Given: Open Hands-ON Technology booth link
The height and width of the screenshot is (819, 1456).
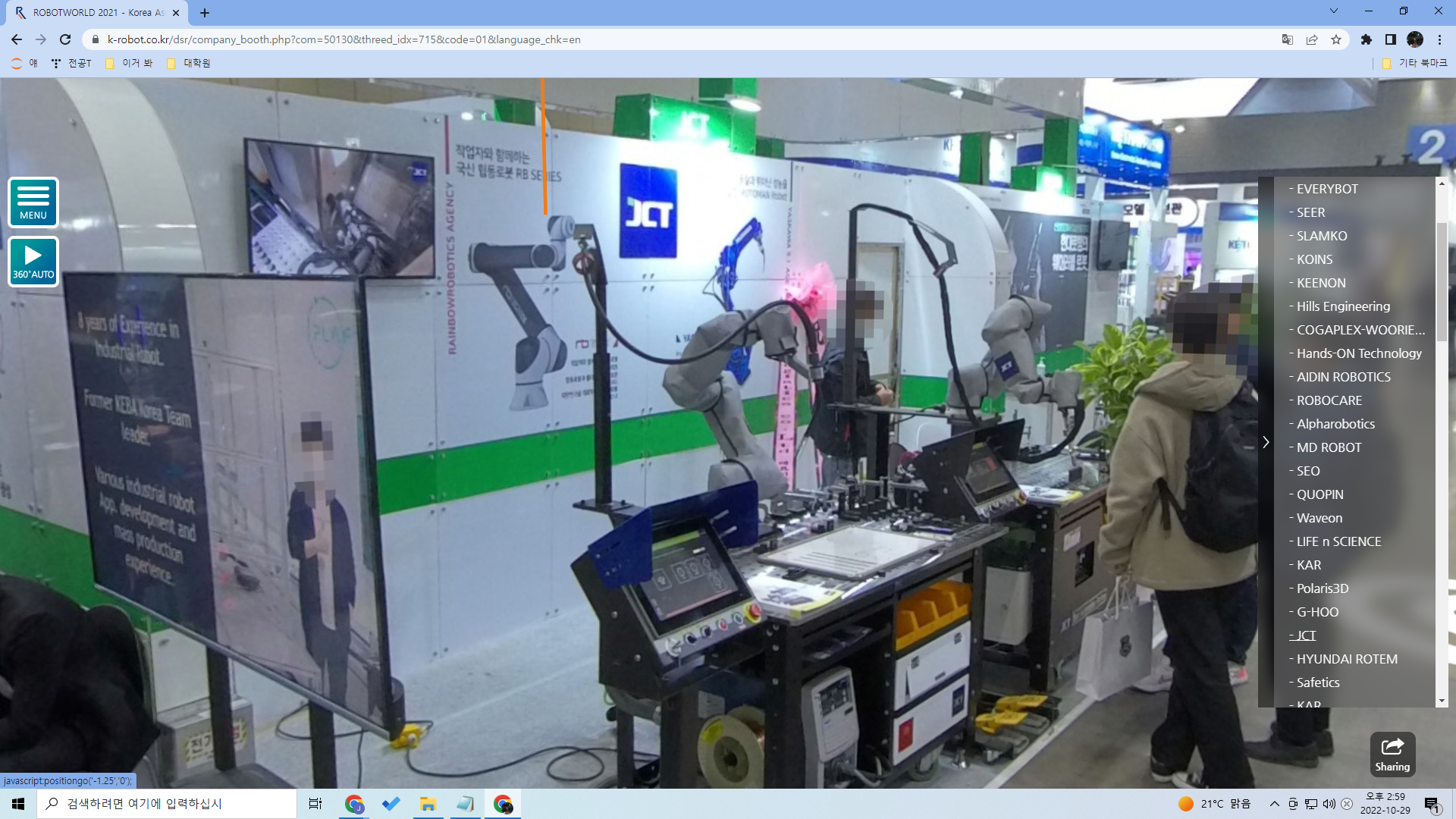Looking at the screenshot, I should (1359, 353).
